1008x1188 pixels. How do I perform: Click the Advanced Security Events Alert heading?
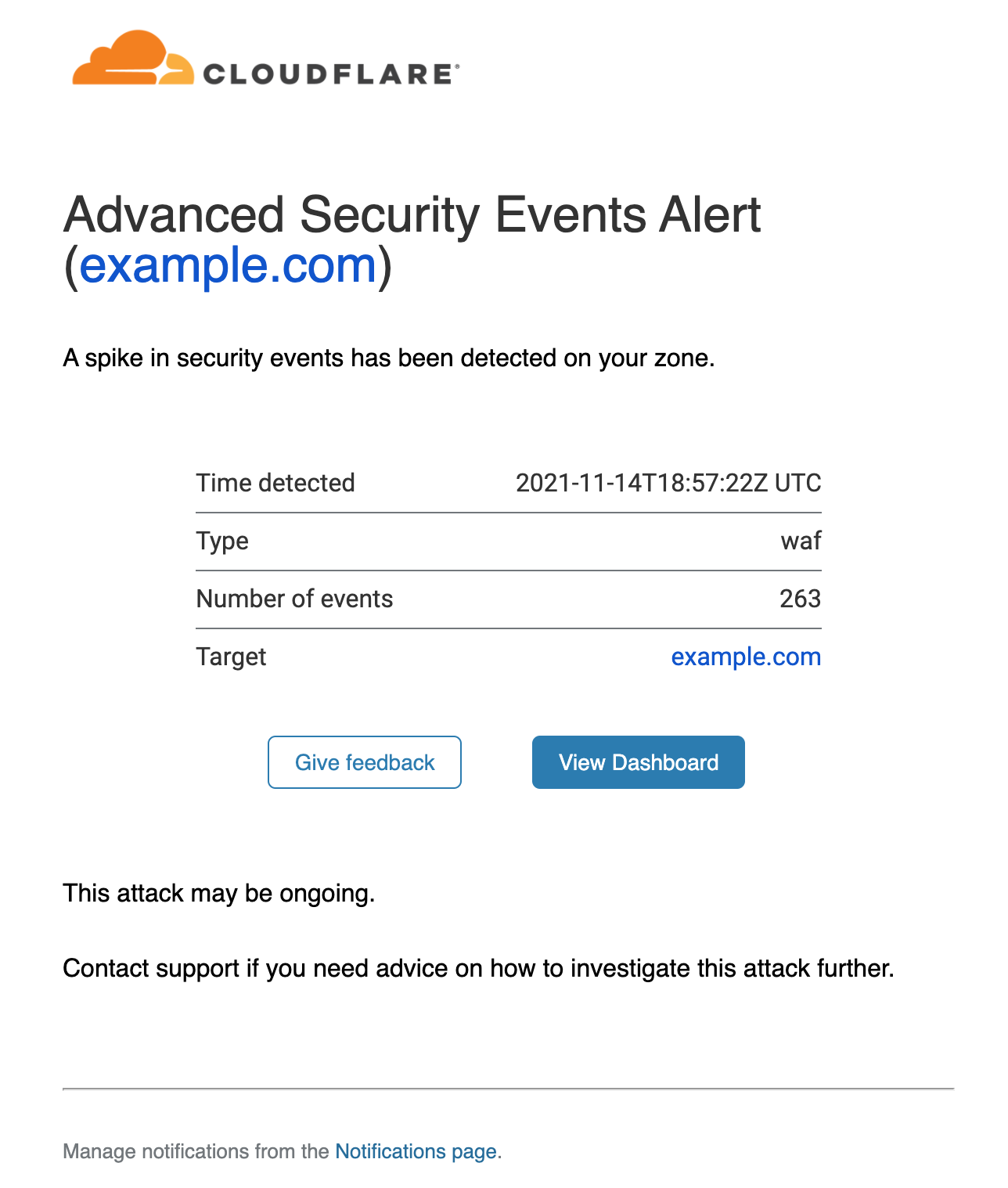(x=412, y=214)
